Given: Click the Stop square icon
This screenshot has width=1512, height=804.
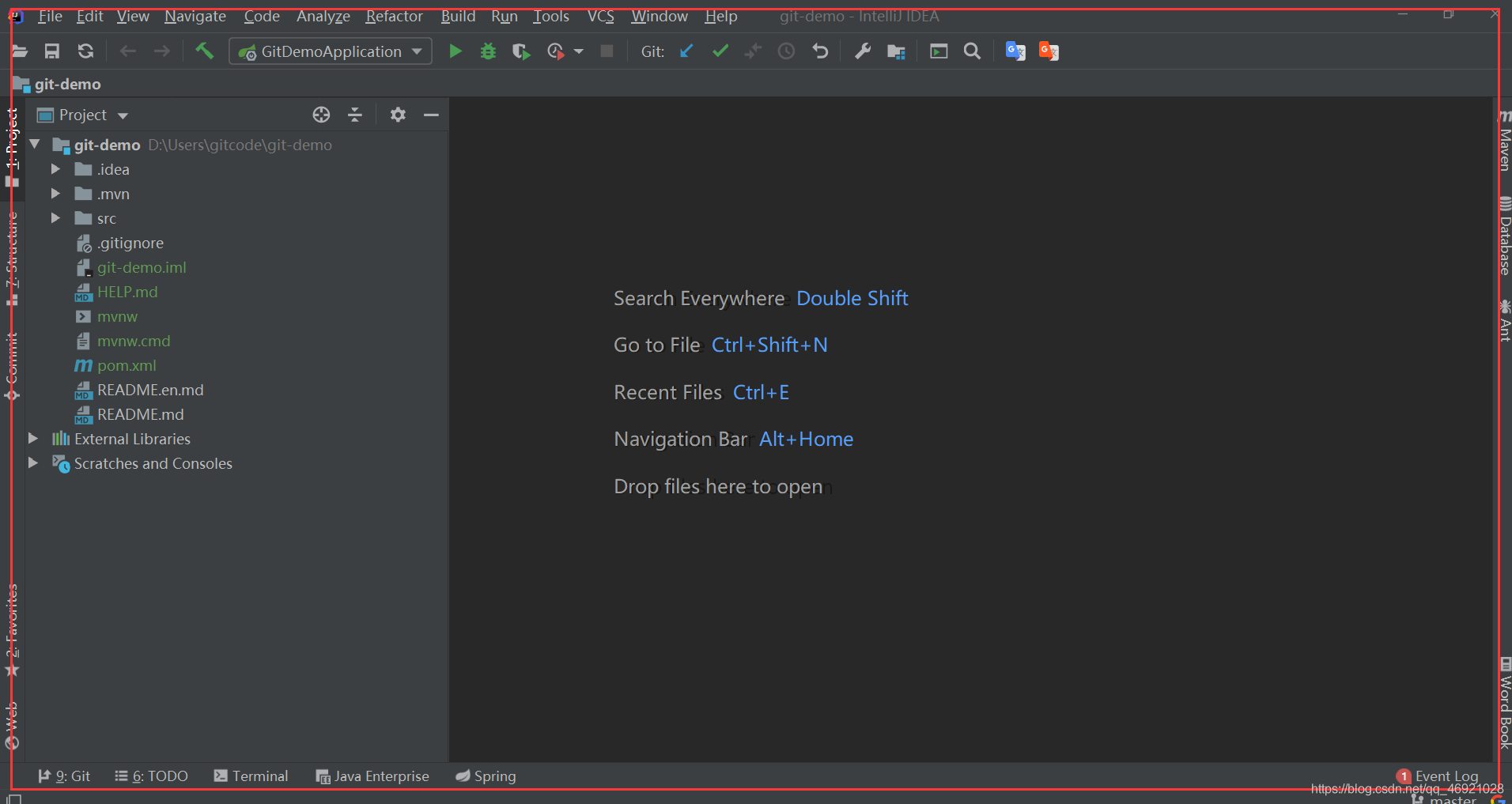Looking at the screenshot, I should point(607,51).
